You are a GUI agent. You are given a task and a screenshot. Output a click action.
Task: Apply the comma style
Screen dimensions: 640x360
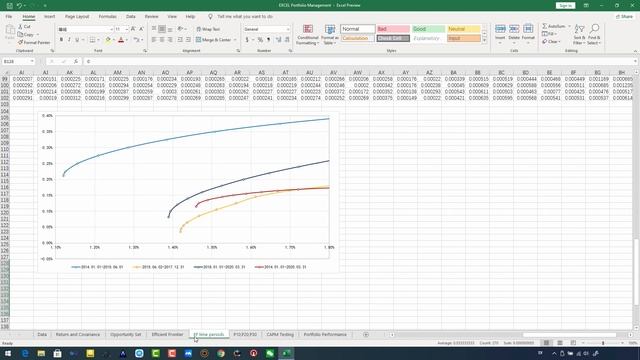point(269,40)
